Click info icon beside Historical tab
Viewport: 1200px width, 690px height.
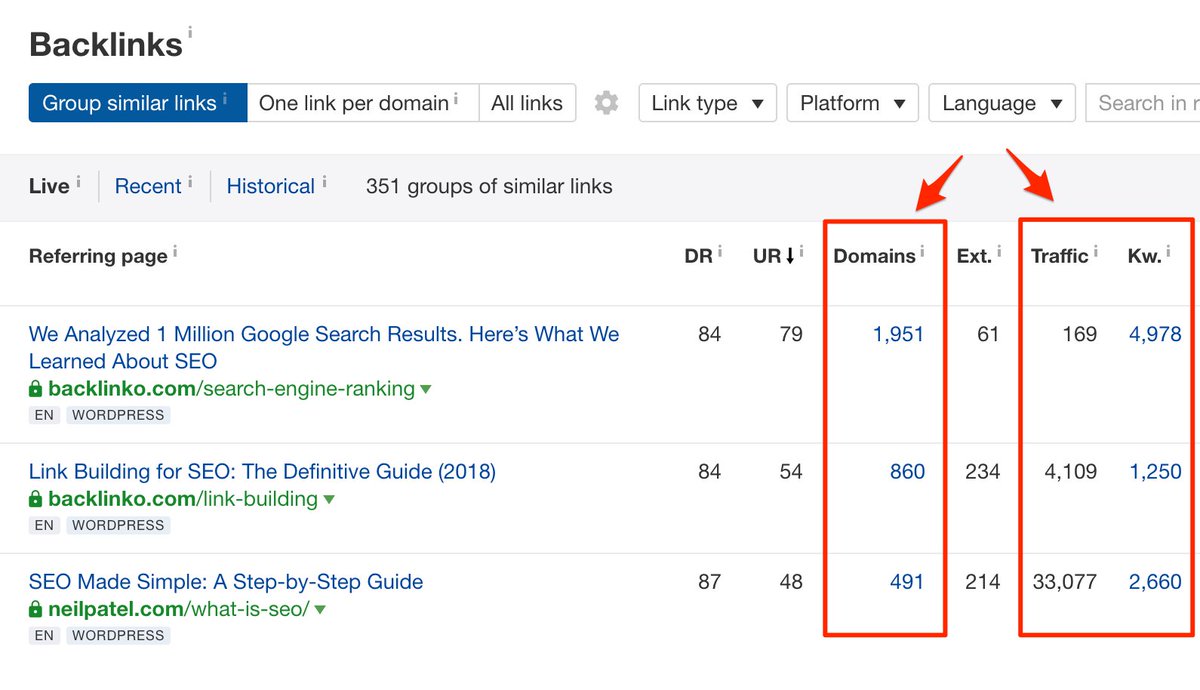coord(323,181)
